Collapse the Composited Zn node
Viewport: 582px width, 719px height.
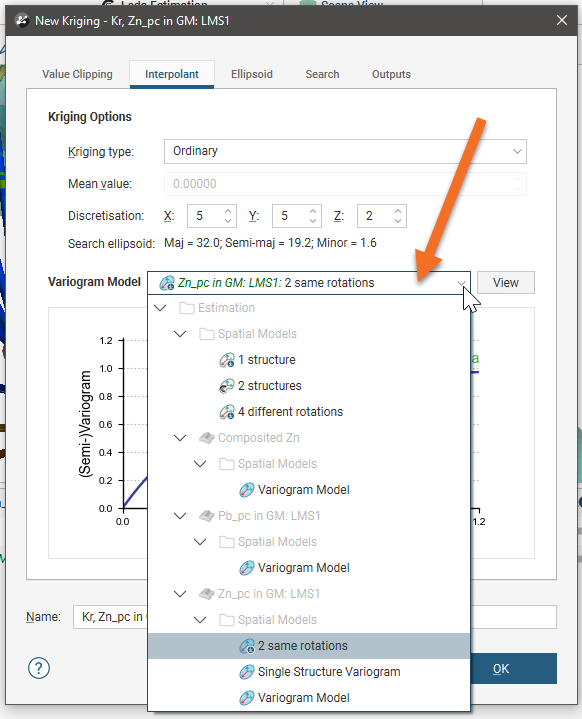(180, 438)
